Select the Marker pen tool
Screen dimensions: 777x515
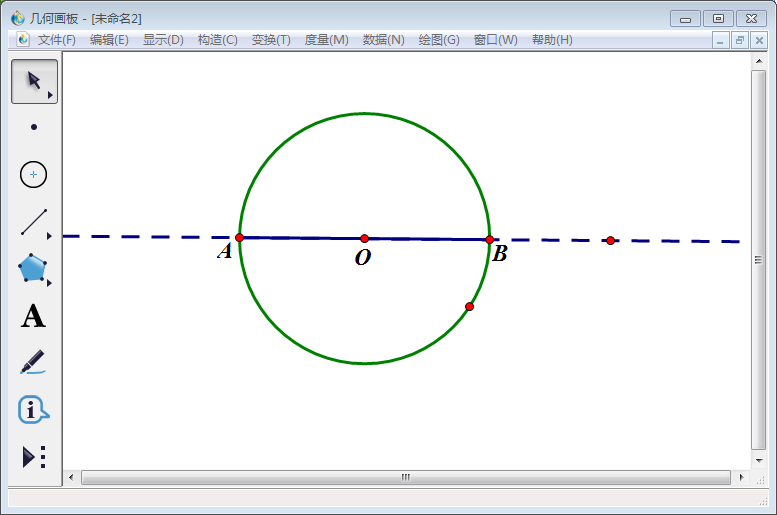34,362
